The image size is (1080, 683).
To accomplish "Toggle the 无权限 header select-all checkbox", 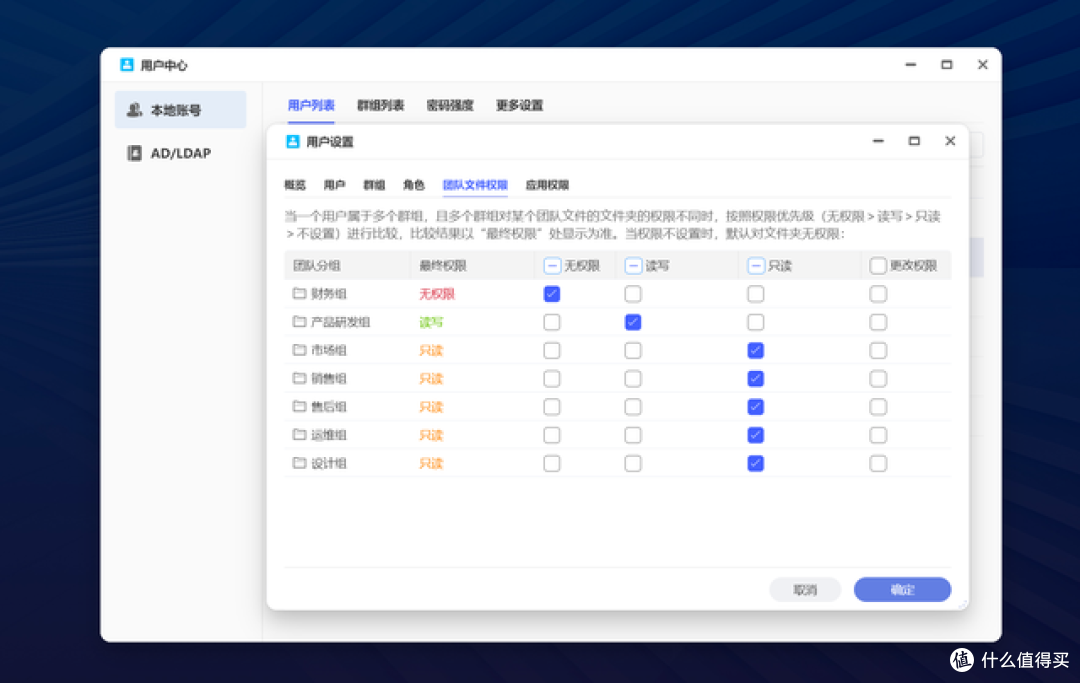I will coord(552,266).
